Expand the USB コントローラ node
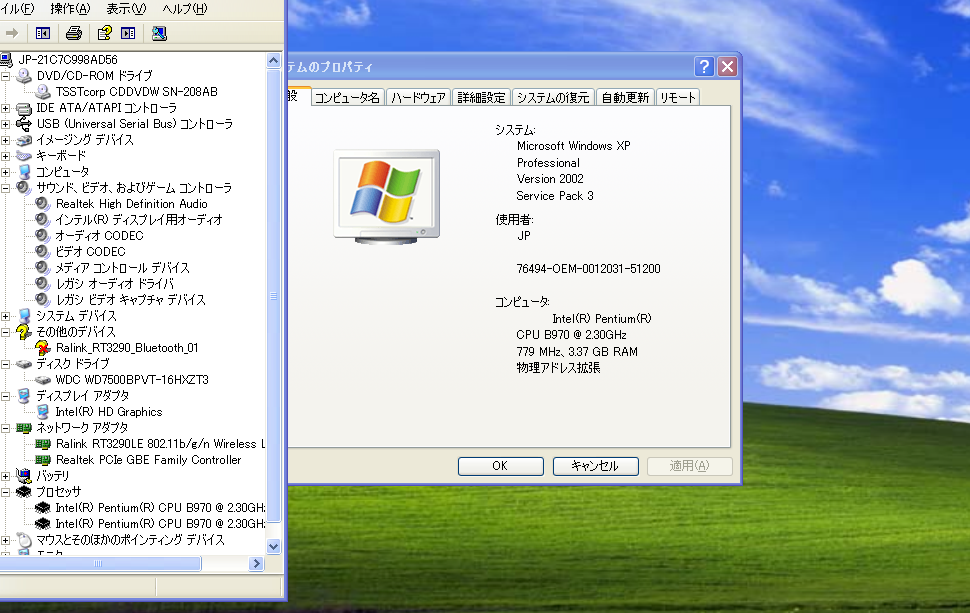Screen dimensions: 970x613 coord(6,124)
